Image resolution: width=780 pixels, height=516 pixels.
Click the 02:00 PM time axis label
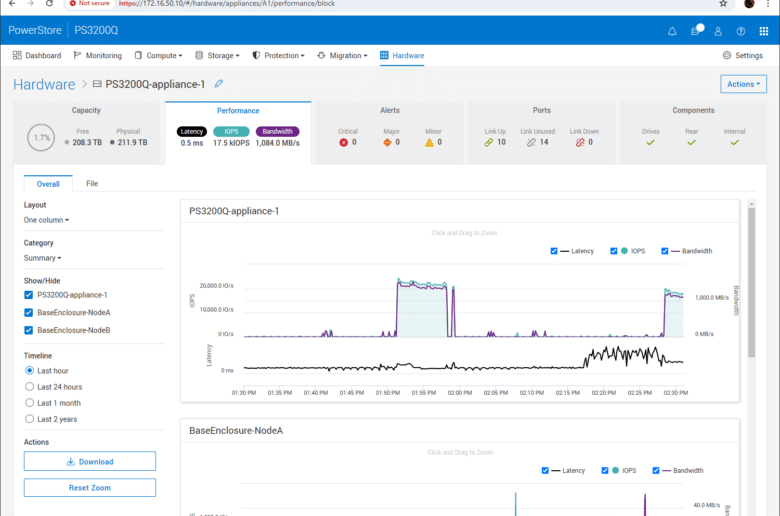coord(460,393)
